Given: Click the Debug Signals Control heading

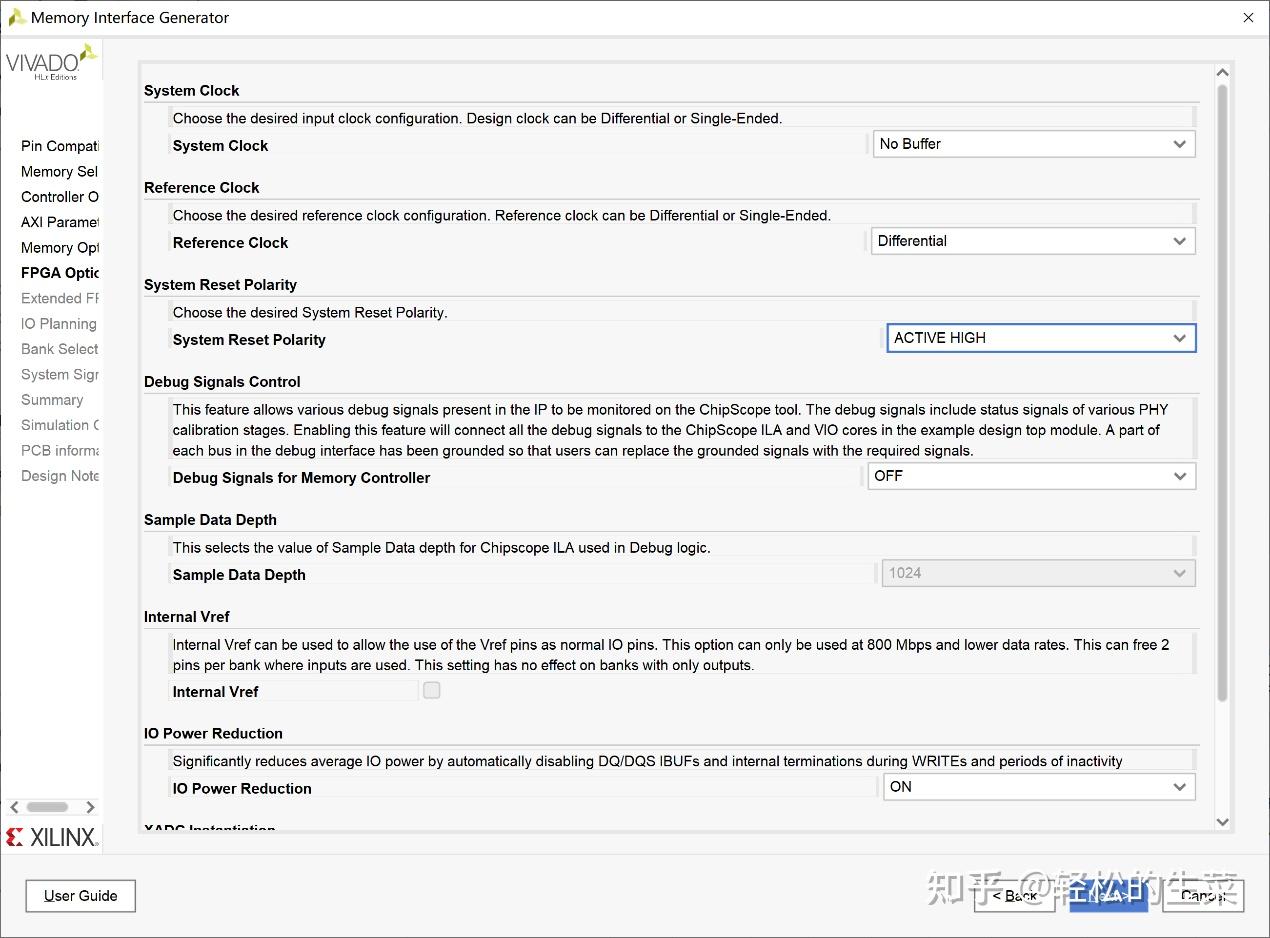Looking at the screenshot, I should (x=222, y=382).
